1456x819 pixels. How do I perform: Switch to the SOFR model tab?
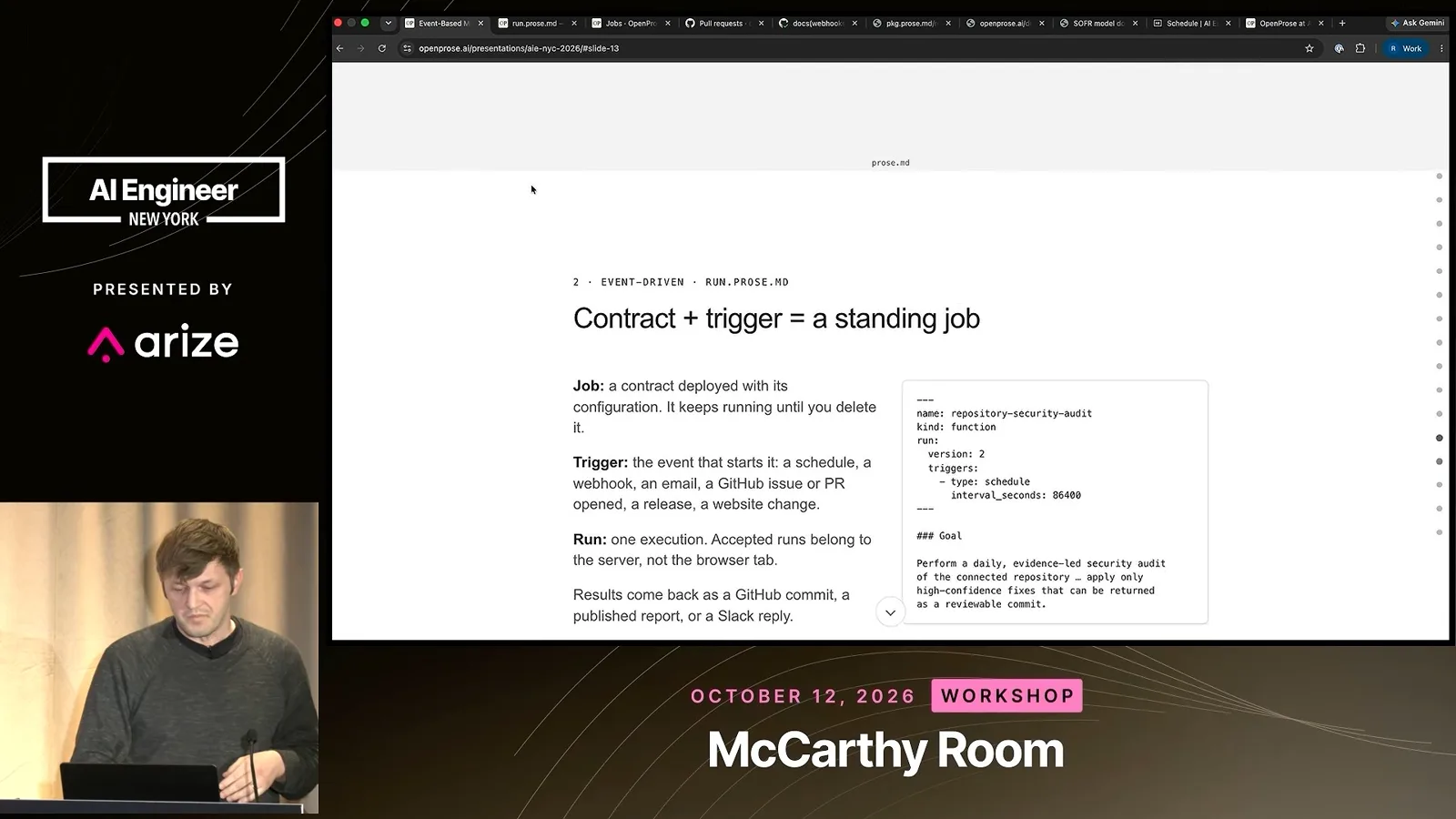coord(1098,24)
